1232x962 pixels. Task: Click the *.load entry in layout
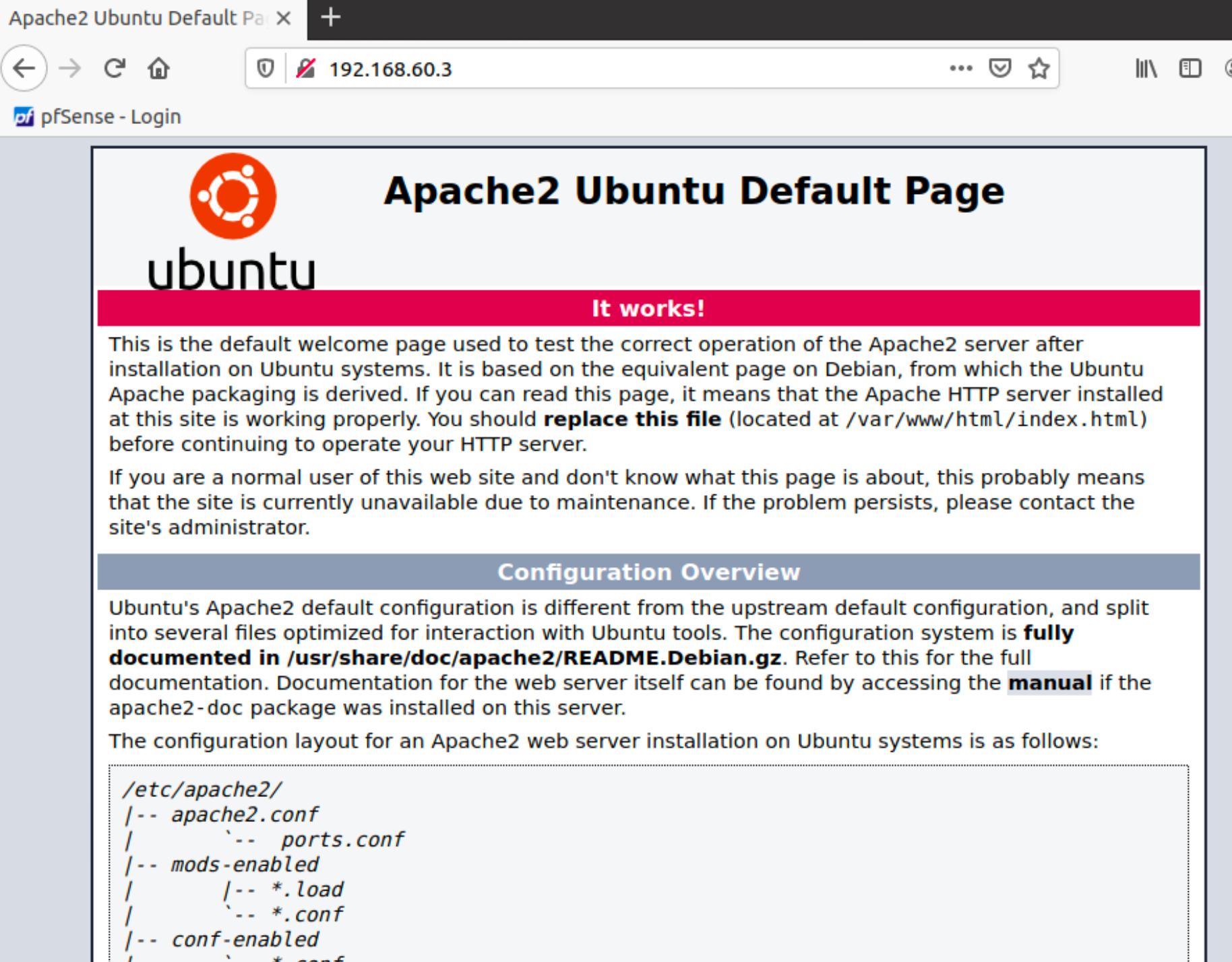[306, 889]
